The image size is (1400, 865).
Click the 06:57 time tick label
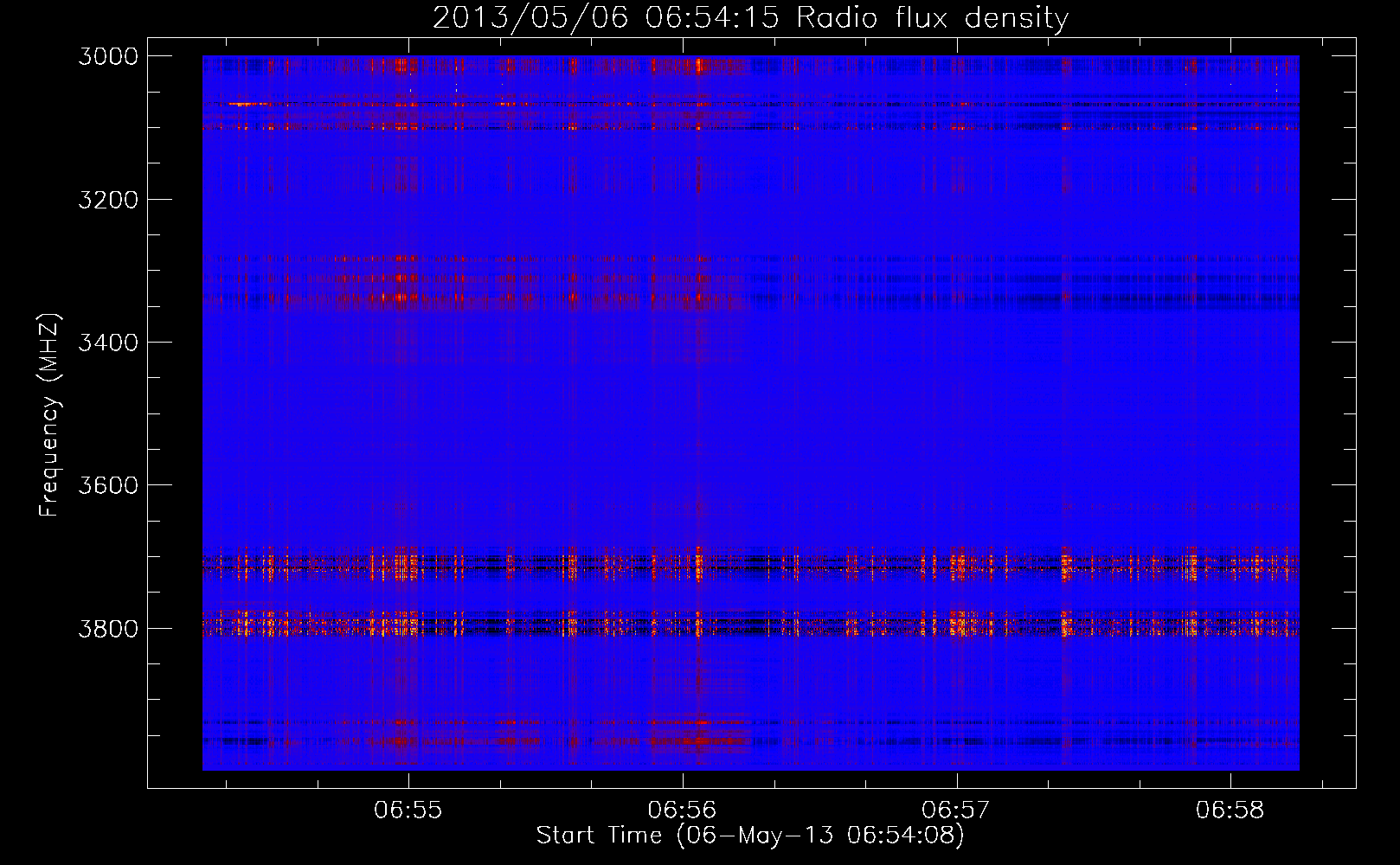[x=956, y=811]
